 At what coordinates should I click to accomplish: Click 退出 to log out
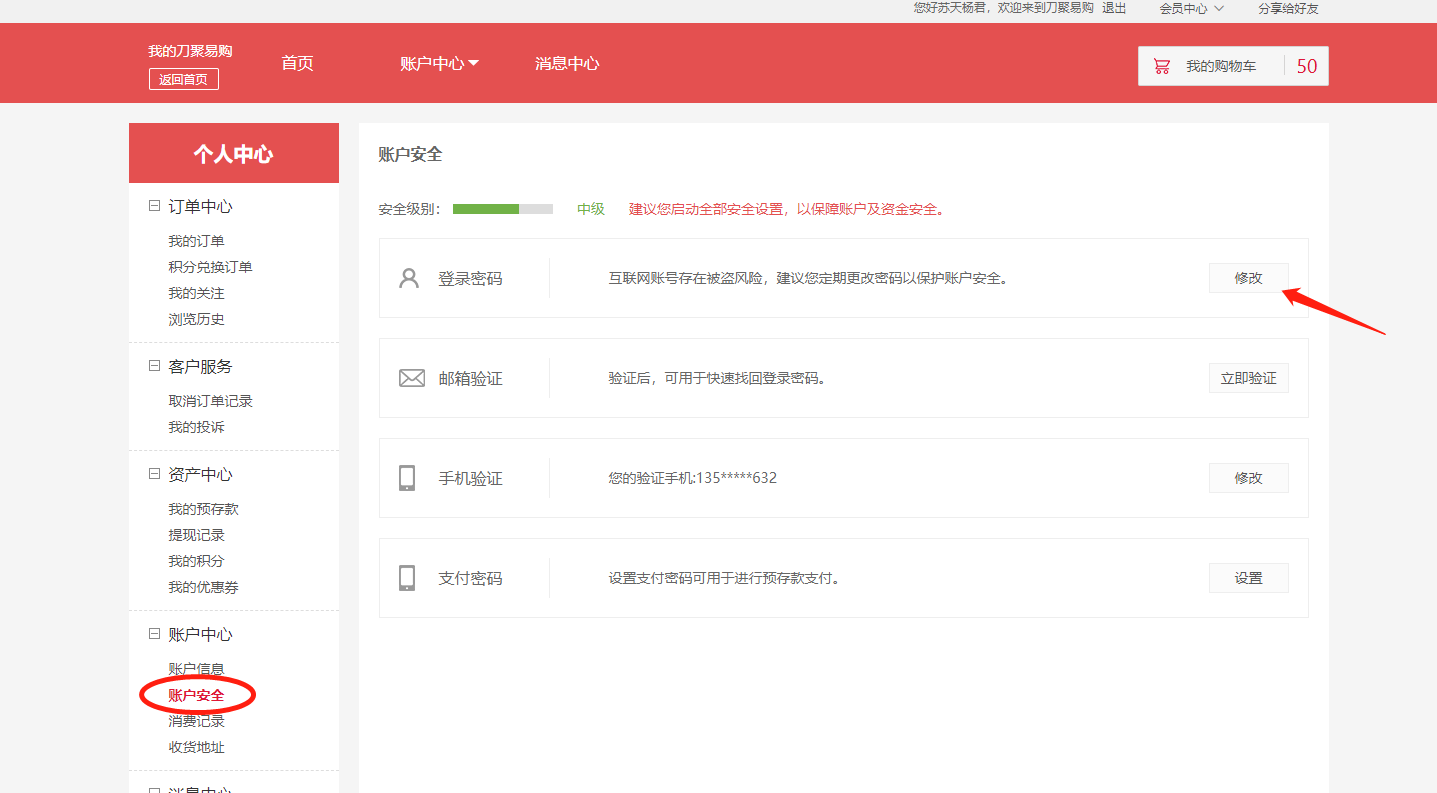click(1114, 8)
